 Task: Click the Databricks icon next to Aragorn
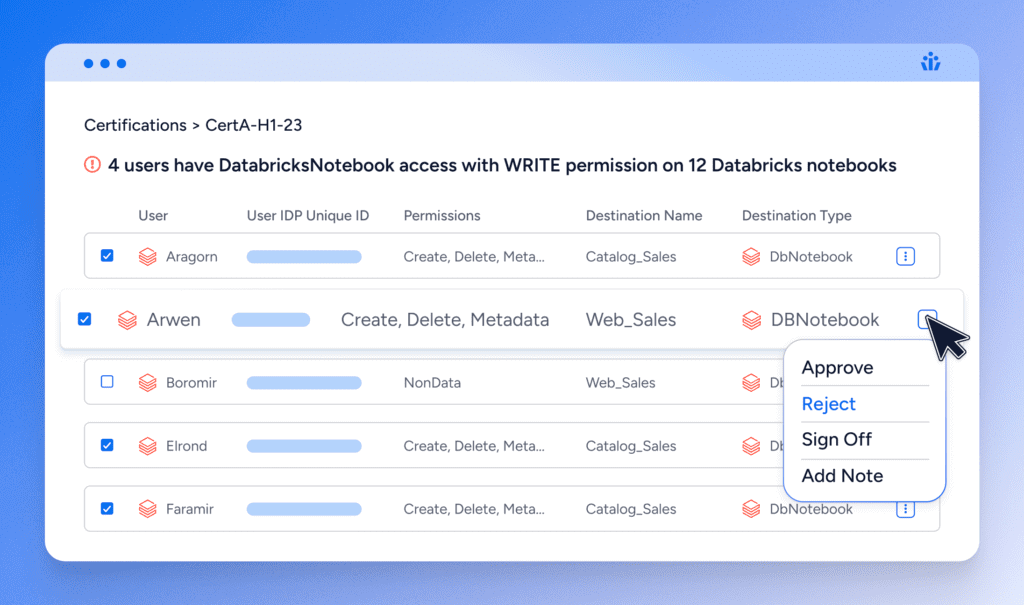pyautogui.click(x=148, y=257)
